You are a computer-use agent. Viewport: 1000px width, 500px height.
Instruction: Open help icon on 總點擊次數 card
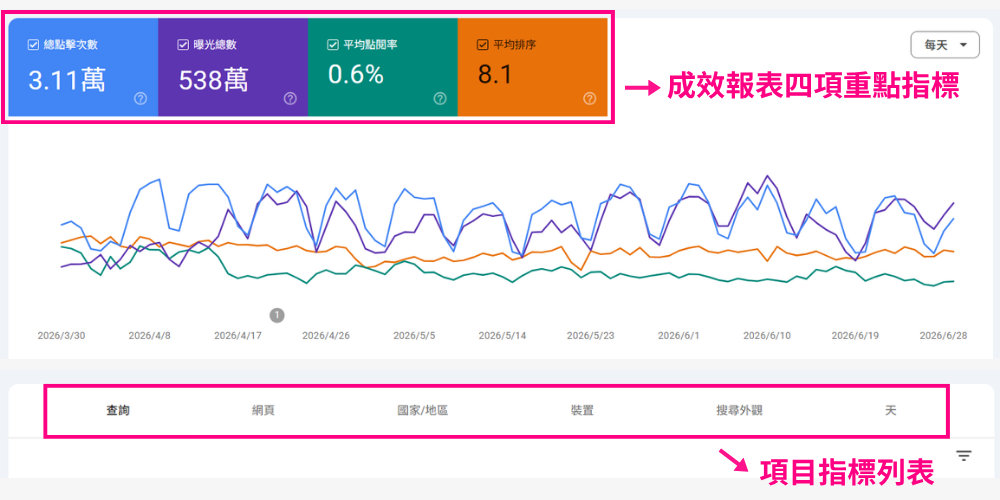(x=140, y=98)
